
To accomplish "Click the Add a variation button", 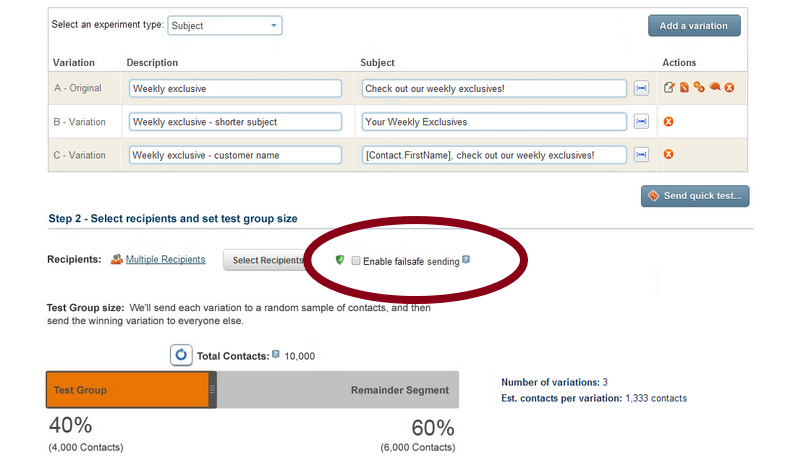I will click(694, 25).
